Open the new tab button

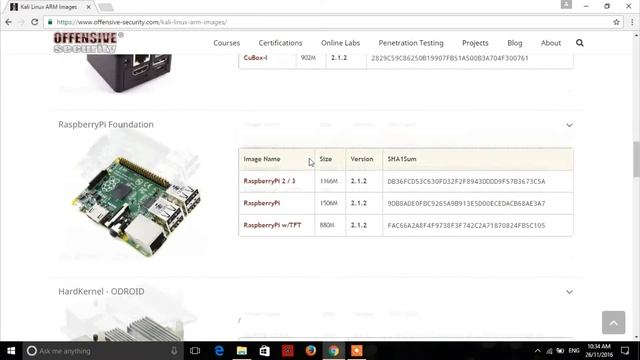(x=106, y=7)
